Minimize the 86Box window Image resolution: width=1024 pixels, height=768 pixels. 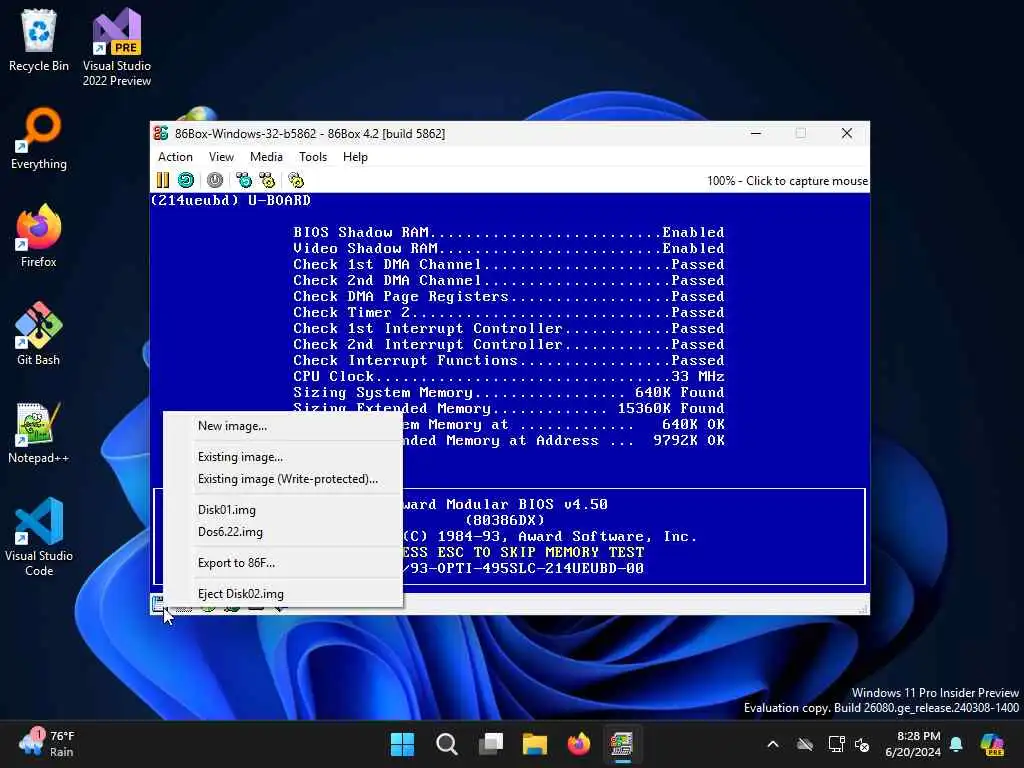756,133
